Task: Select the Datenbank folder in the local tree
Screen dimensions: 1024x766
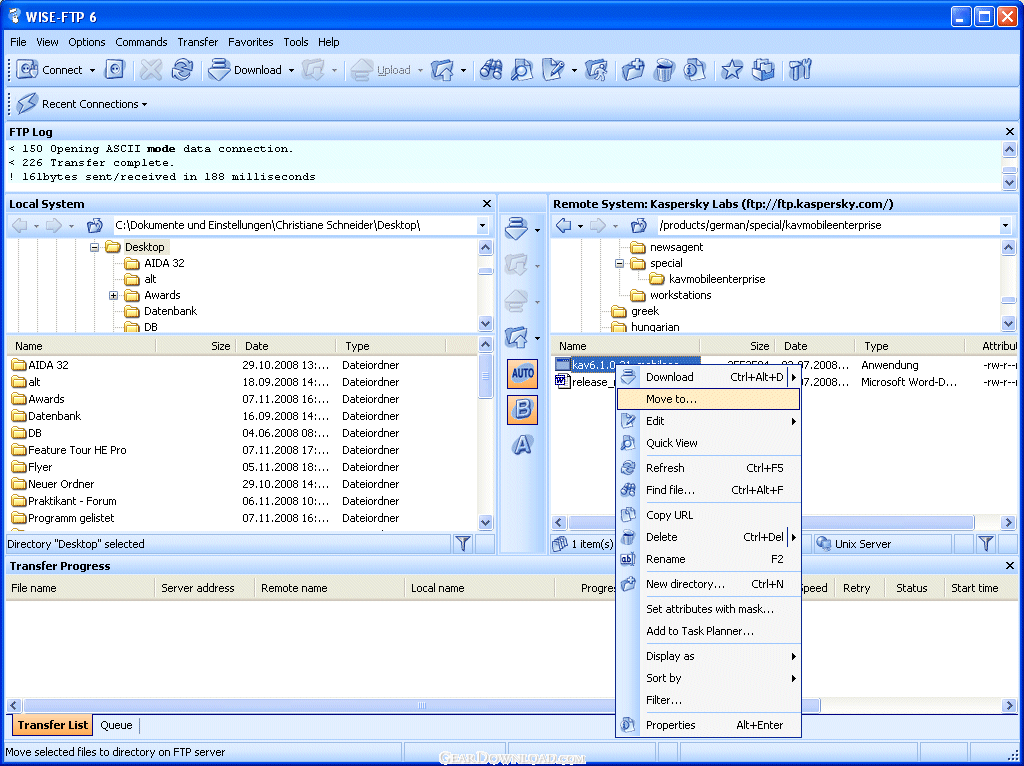Action: tap(170, 311)
